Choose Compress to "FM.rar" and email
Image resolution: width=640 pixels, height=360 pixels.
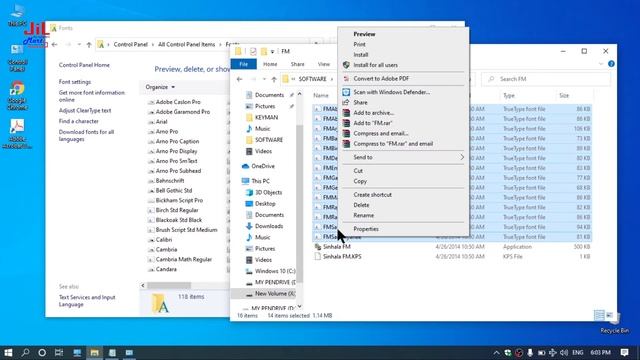coord(393,144)
